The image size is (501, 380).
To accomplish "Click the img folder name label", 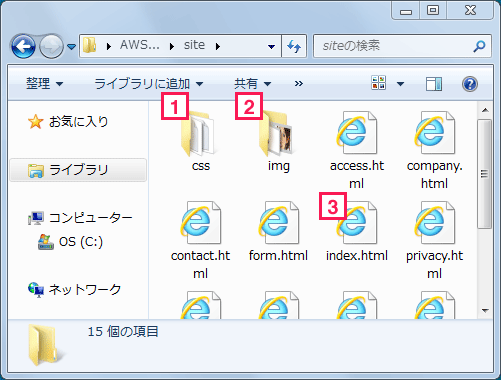I will pos(279,166).
